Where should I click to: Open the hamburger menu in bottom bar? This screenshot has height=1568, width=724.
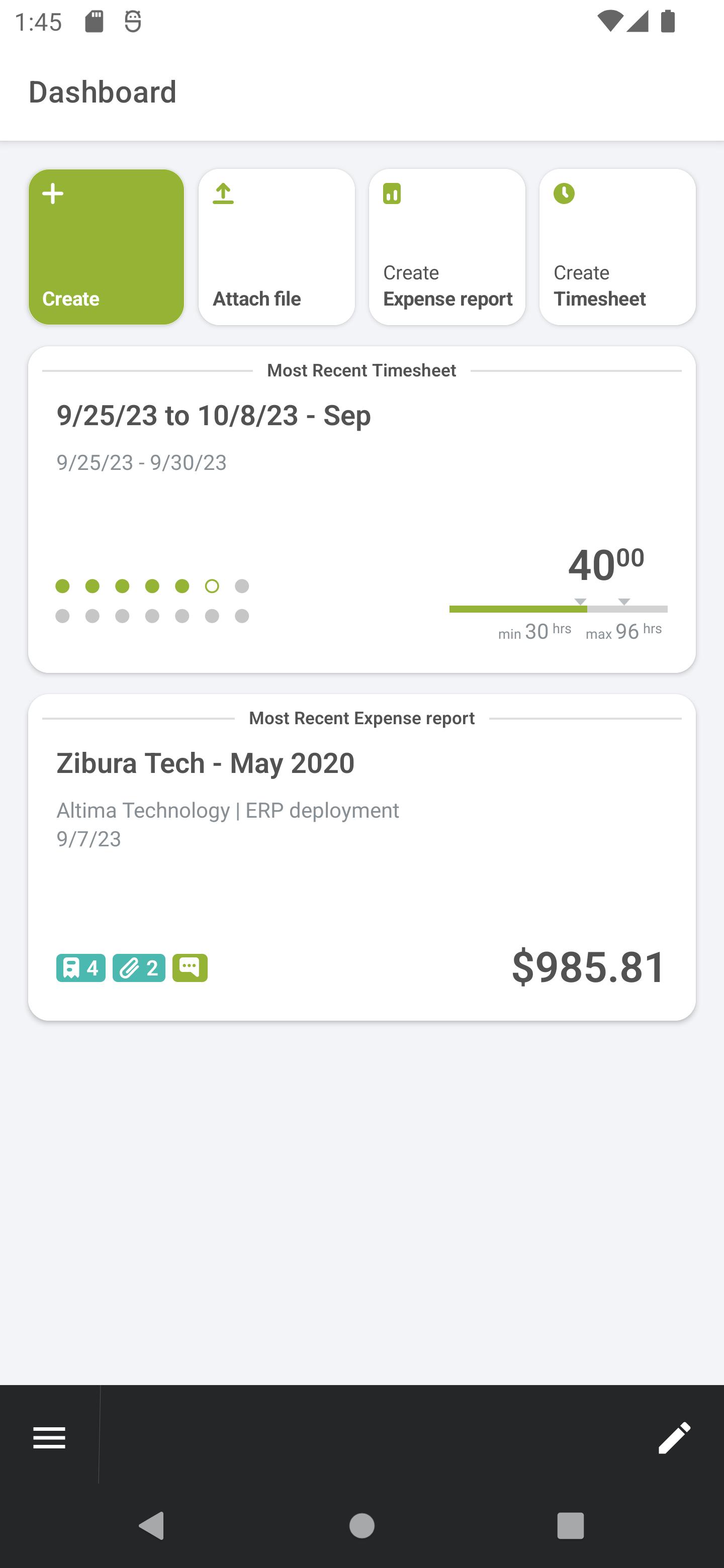tap(49, 1438)
